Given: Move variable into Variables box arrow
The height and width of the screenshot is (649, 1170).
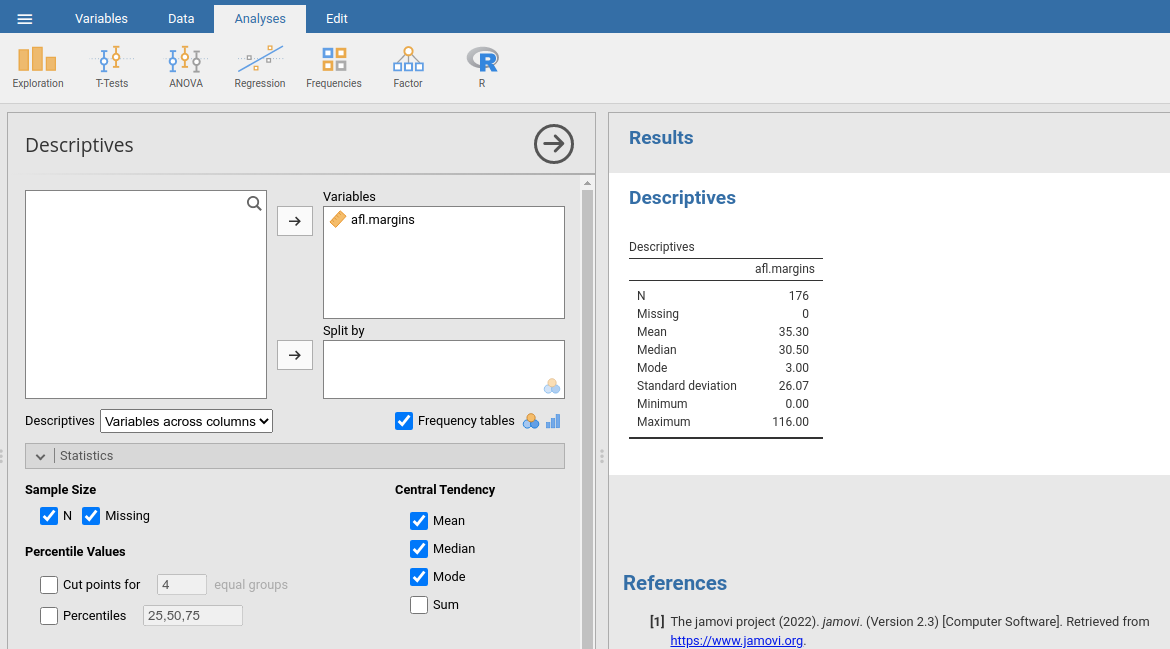Looking at the screenshot, I should pos(295,221).
